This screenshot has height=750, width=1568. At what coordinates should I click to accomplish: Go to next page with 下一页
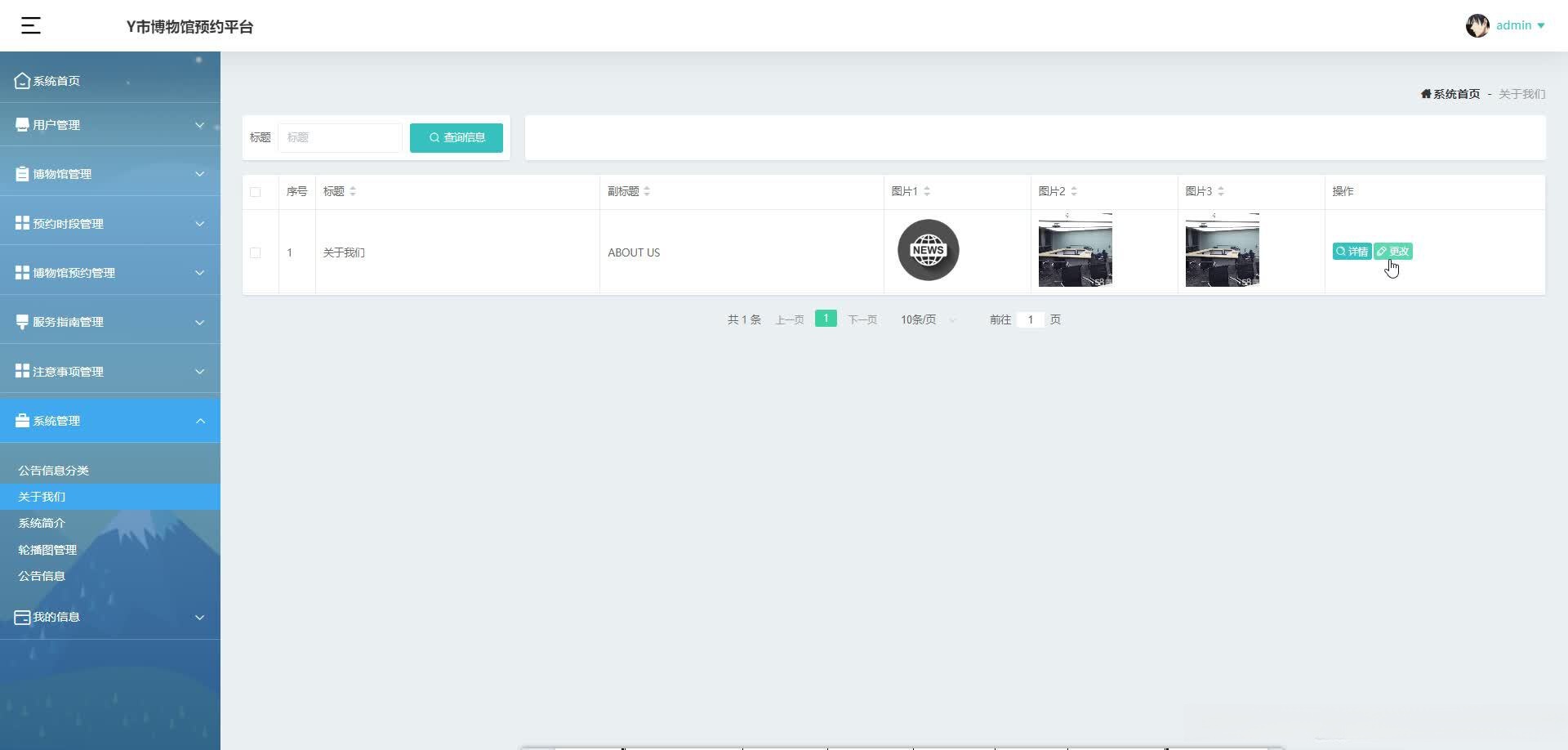(862, 319)
